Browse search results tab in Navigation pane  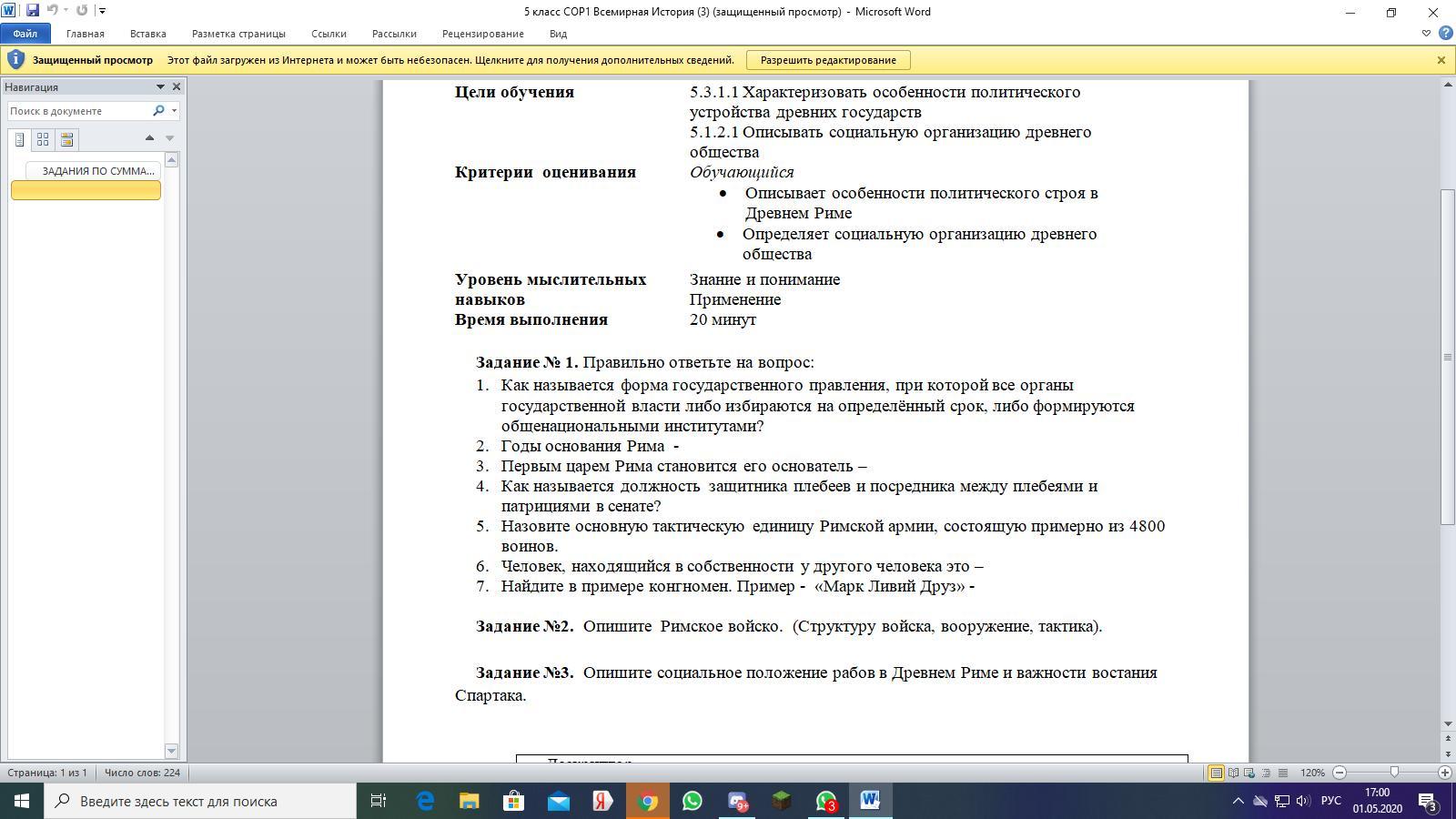pyautogui.click(x=66, y=139)
